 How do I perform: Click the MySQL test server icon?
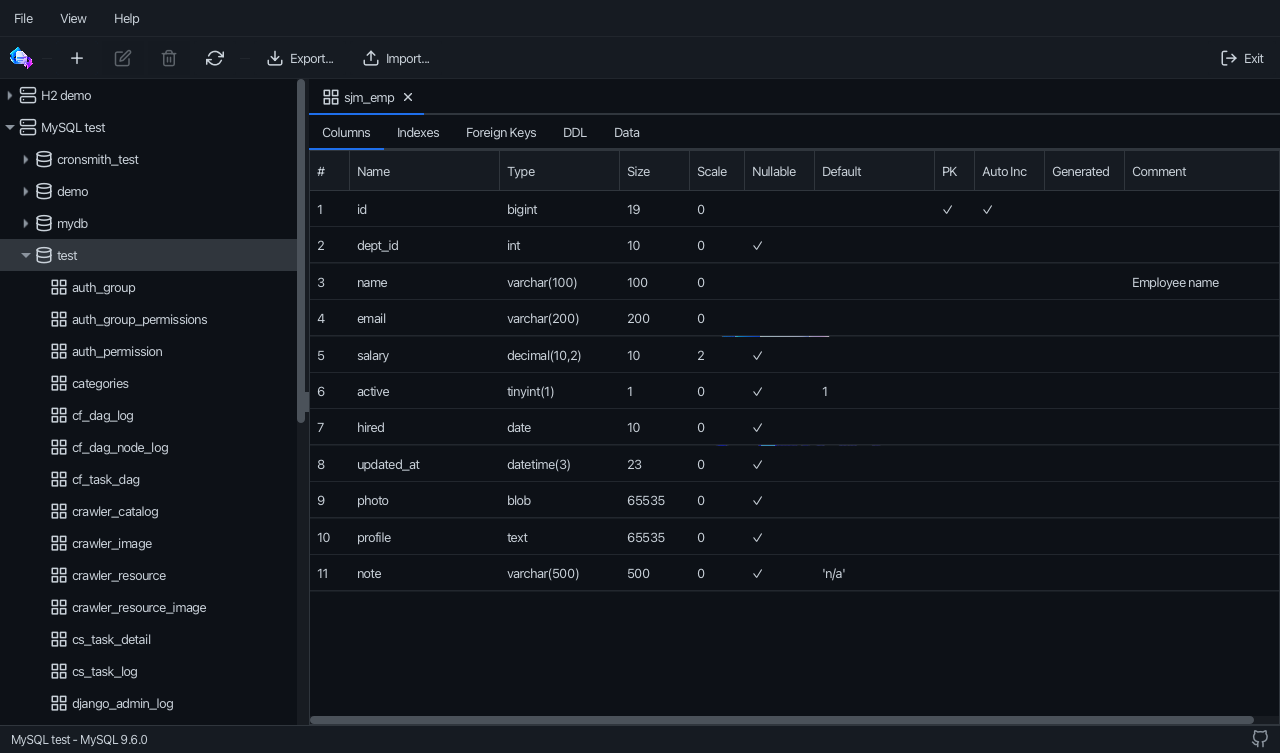28,127
